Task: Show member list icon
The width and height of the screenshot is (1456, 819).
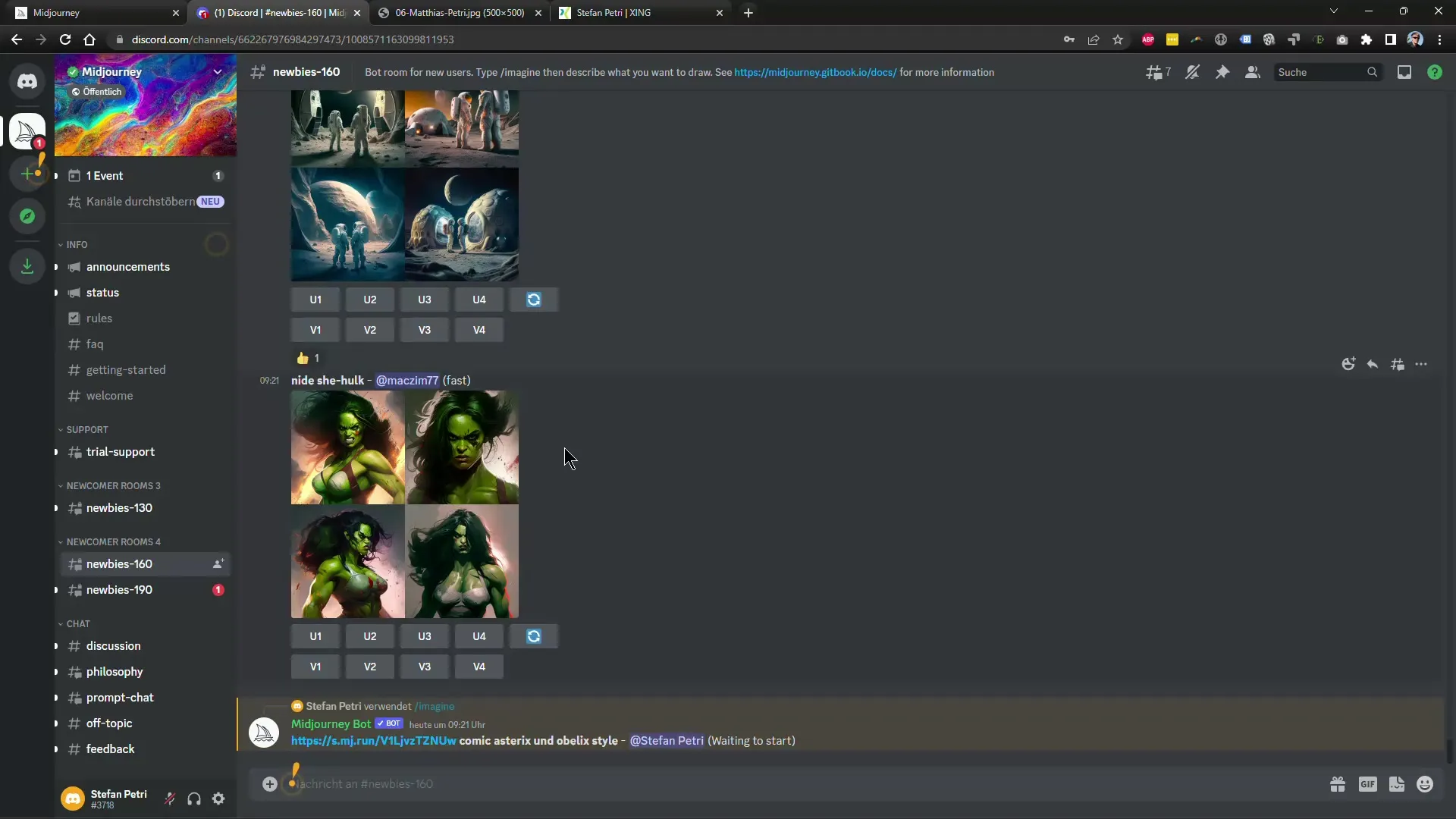Action: tap(1253, 72)
